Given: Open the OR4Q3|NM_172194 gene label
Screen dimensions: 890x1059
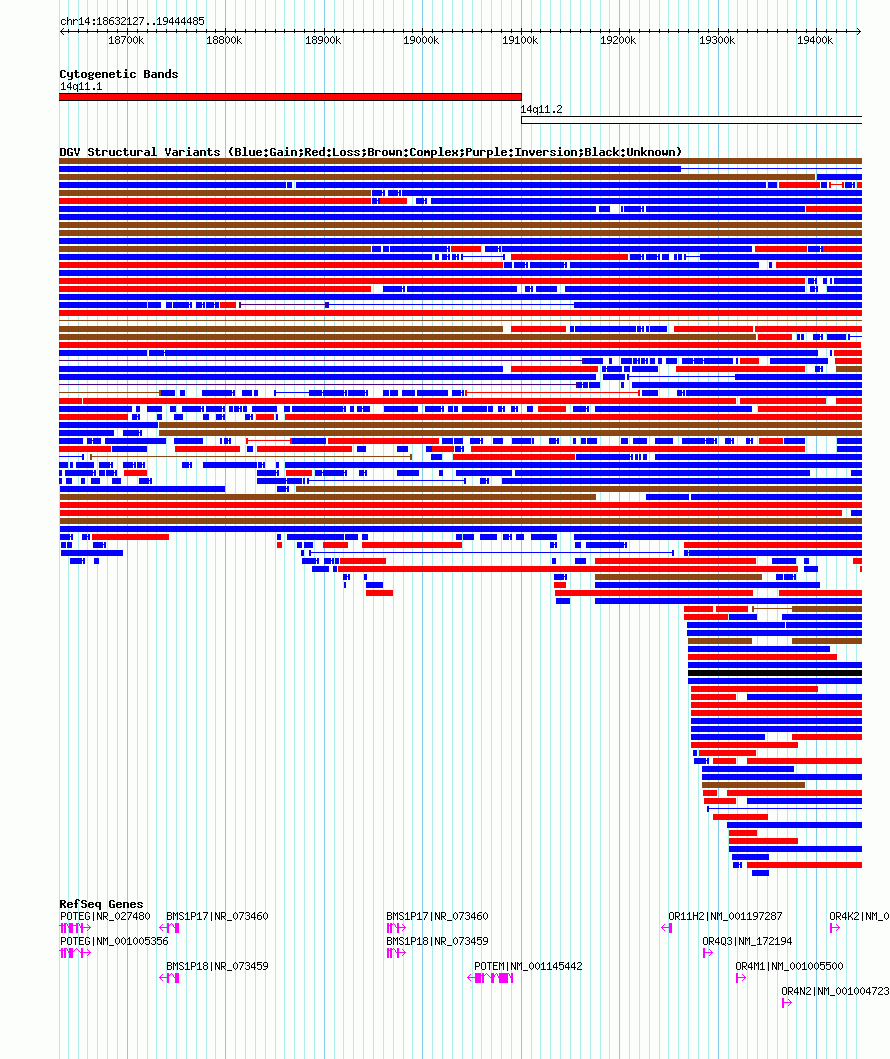Looking at the screenshot, I should pos(748,941).
